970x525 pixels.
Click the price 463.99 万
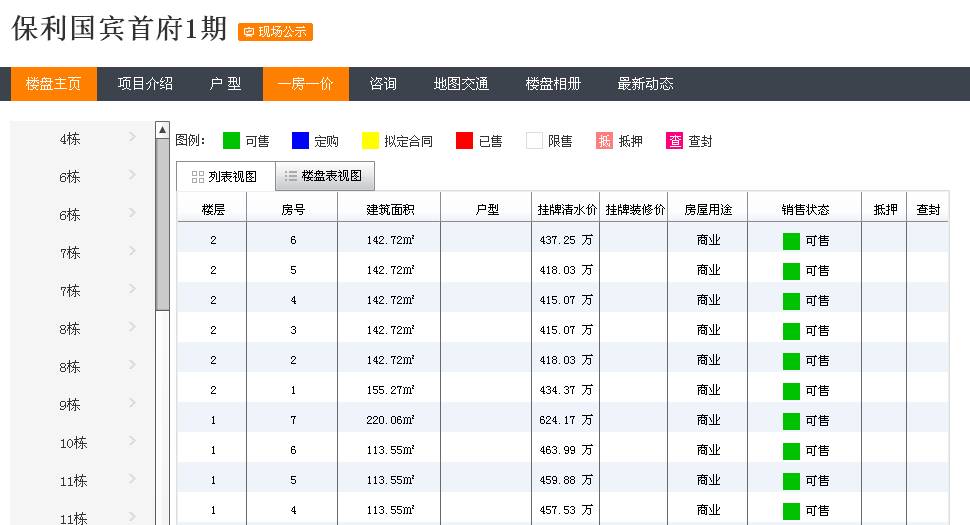[566, 450]
